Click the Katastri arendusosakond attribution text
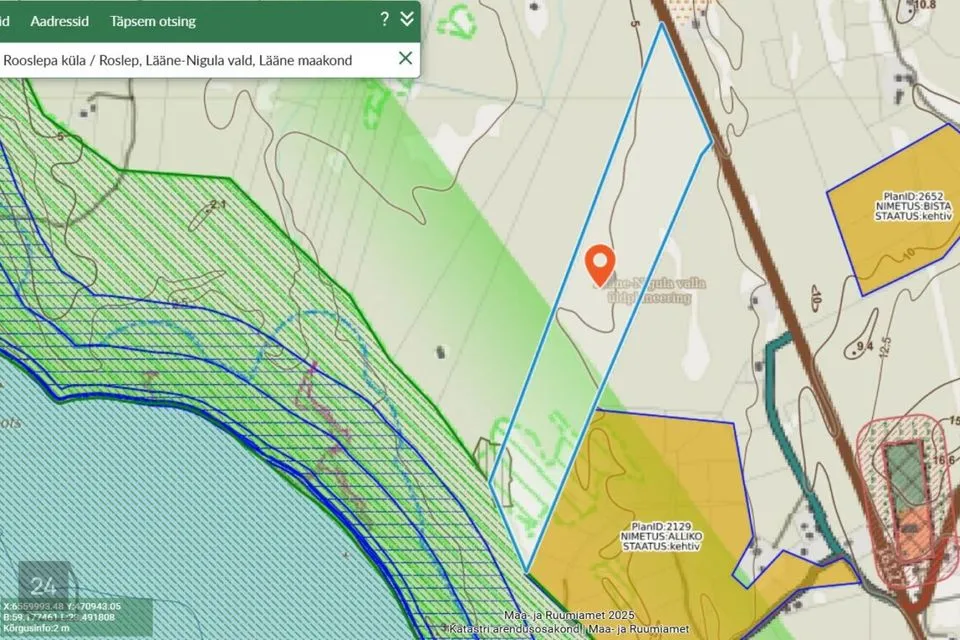Screen dimensions: 960x640 point(514,629)
